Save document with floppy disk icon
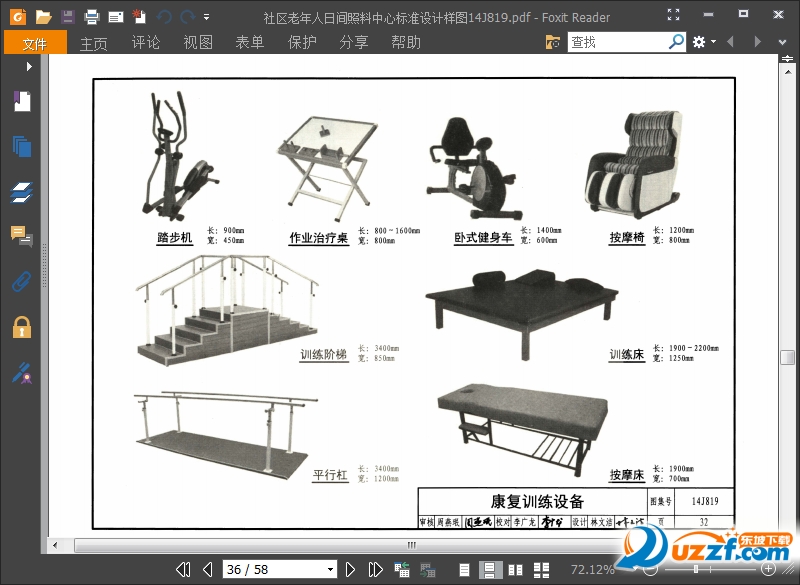The image size is (800, 585). click(67, 17)
